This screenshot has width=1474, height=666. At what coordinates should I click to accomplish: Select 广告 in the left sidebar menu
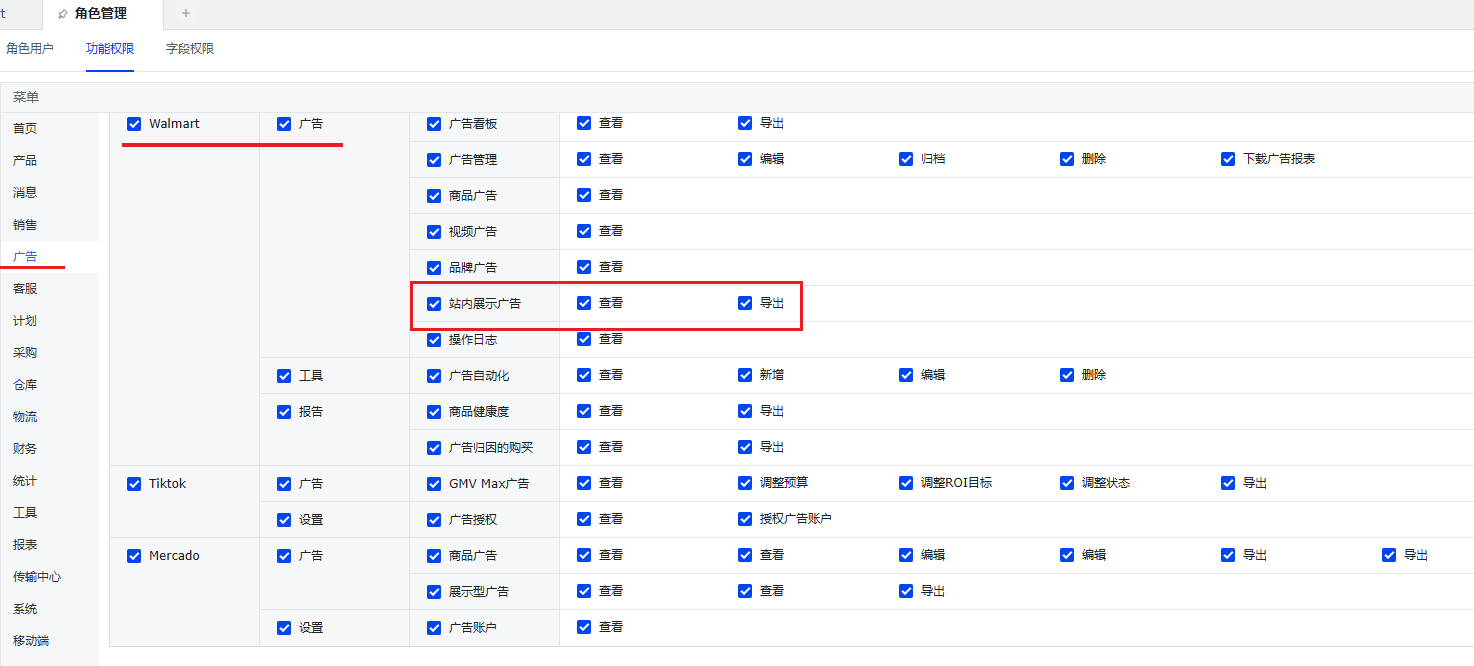point(25,257)
